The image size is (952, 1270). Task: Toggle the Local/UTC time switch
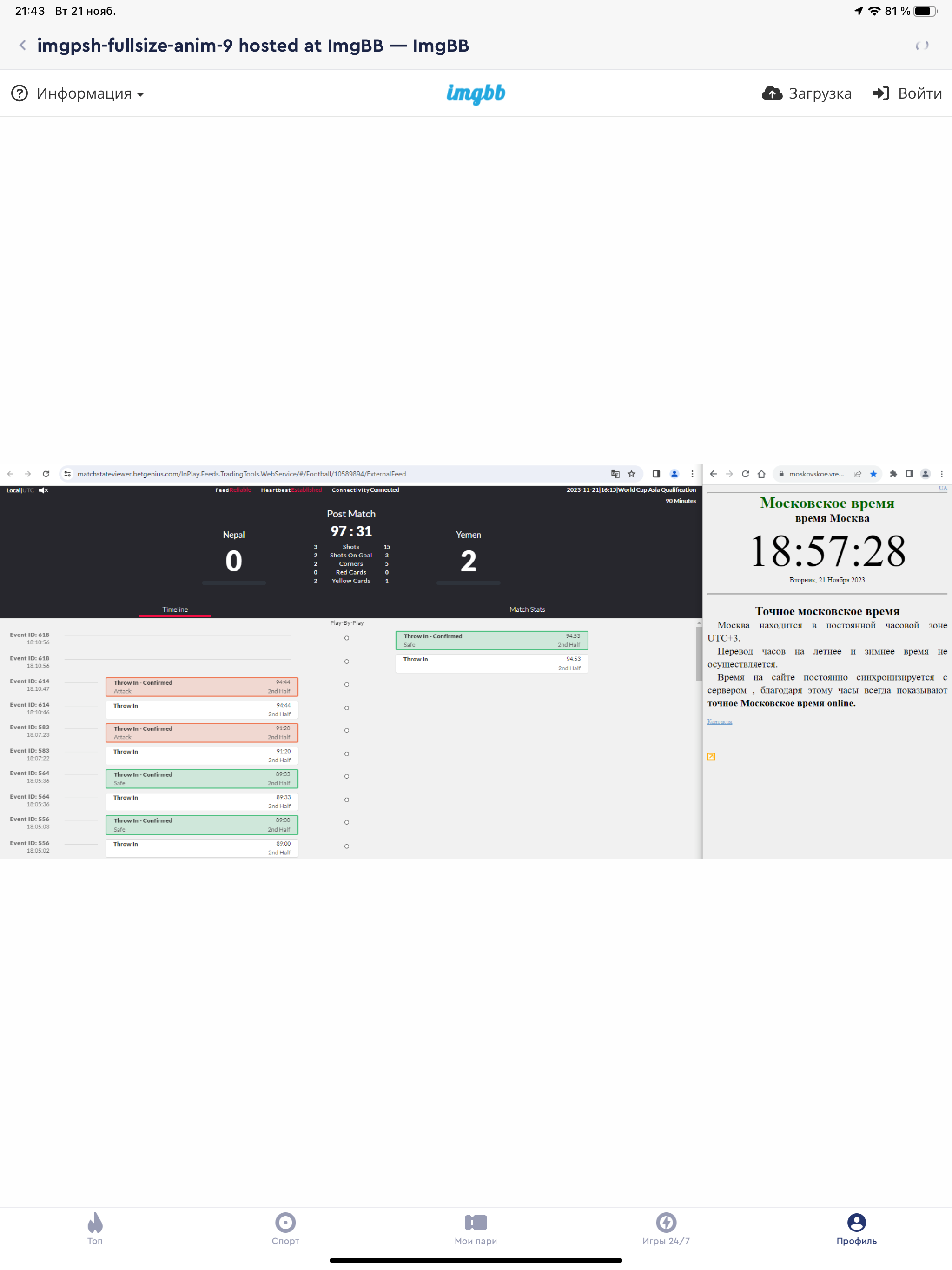pyautogui.click(x=20, y=490)
